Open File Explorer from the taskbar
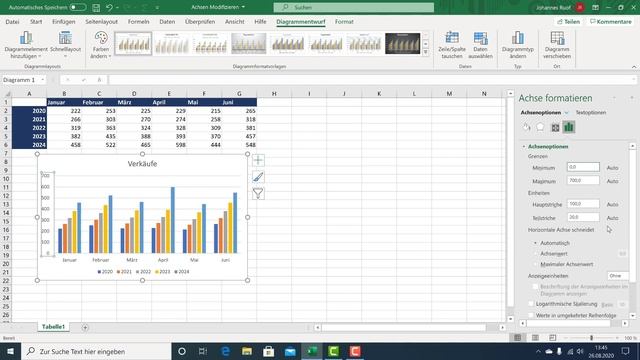The image size is (640, 360). click(247, 351)
